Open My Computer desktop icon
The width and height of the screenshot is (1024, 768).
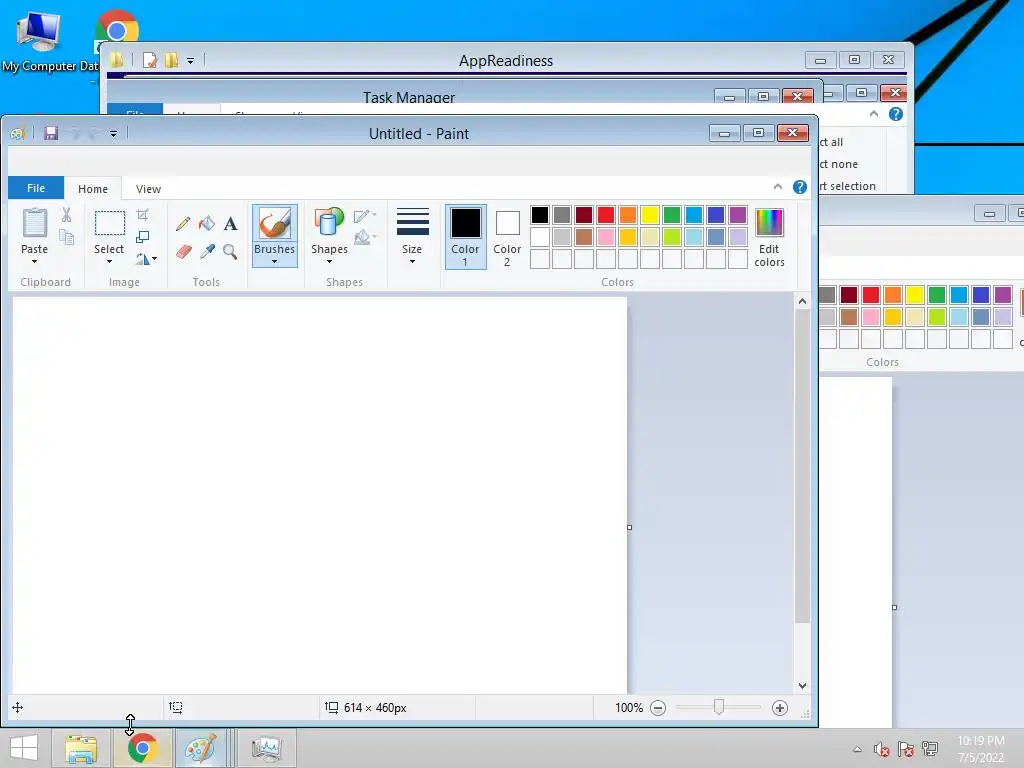(39, 40)
